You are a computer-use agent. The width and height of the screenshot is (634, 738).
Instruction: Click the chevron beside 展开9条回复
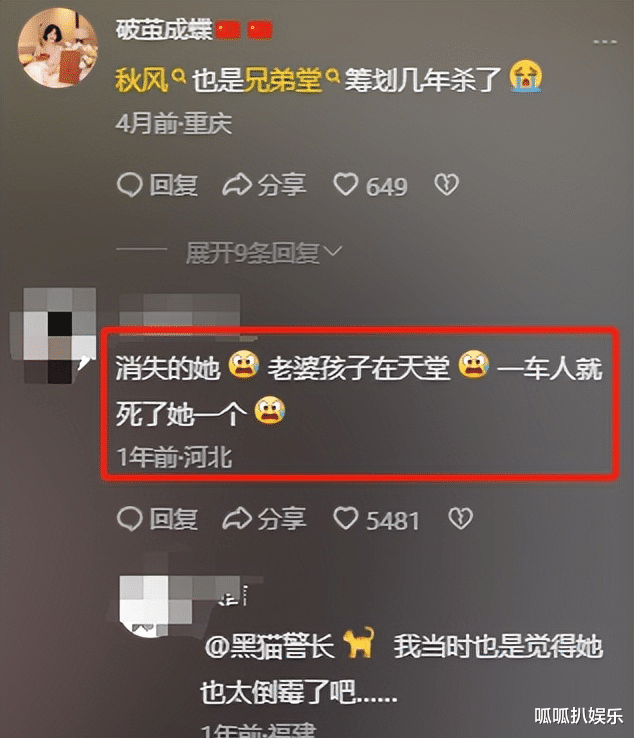click(x=333, y=252)
